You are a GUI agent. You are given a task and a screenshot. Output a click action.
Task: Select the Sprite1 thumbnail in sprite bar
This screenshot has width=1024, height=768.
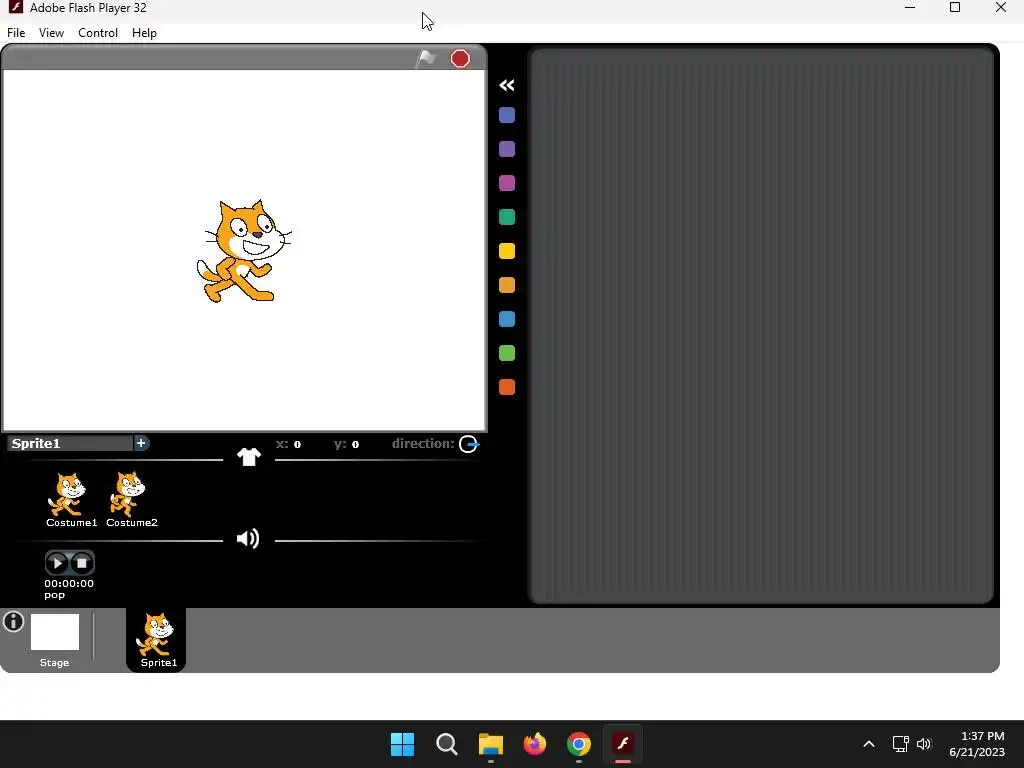pyautogui.click(x=156, y=640)
